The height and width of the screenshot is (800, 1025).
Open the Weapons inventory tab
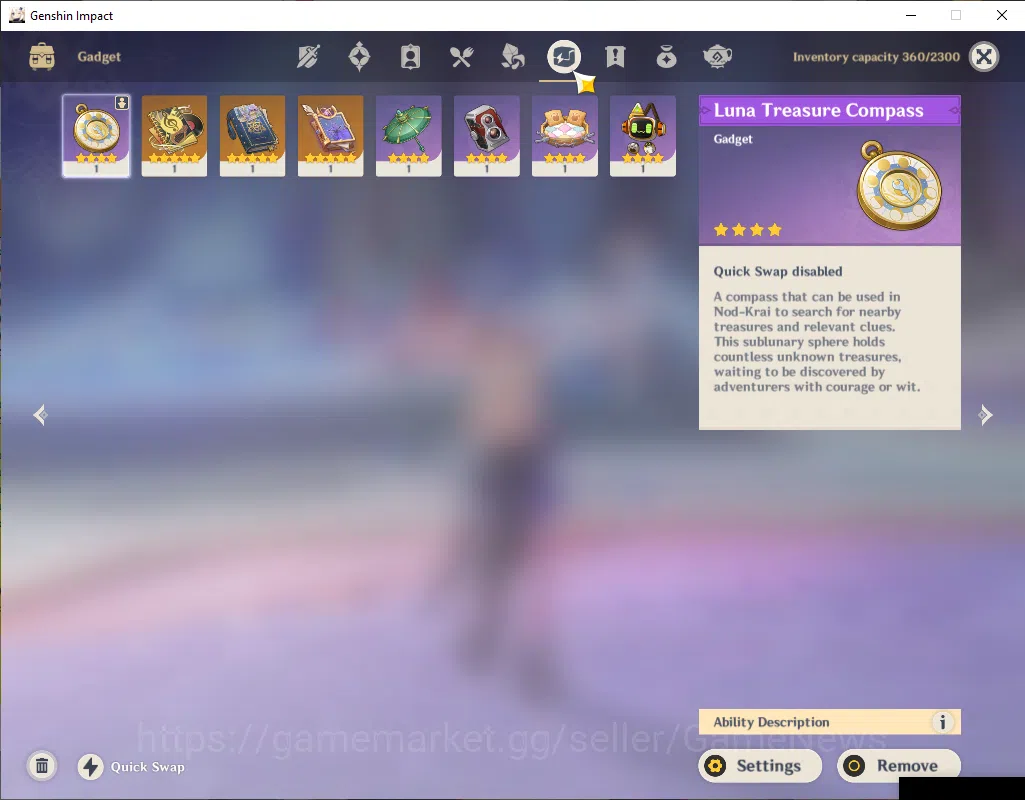308,57
